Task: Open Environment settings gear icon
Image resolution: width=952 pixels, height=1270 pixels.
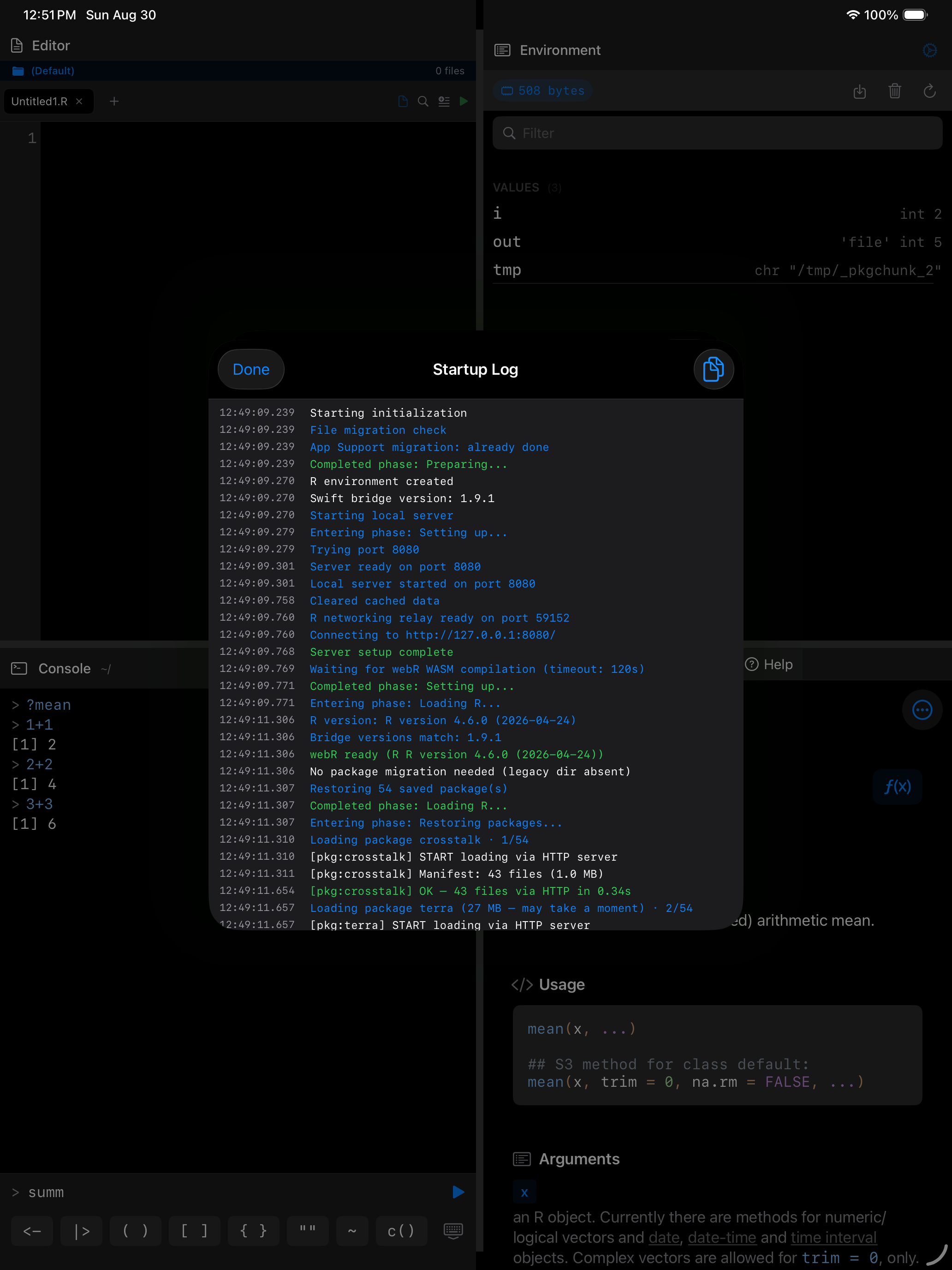Action: click(x=929, y=50)
